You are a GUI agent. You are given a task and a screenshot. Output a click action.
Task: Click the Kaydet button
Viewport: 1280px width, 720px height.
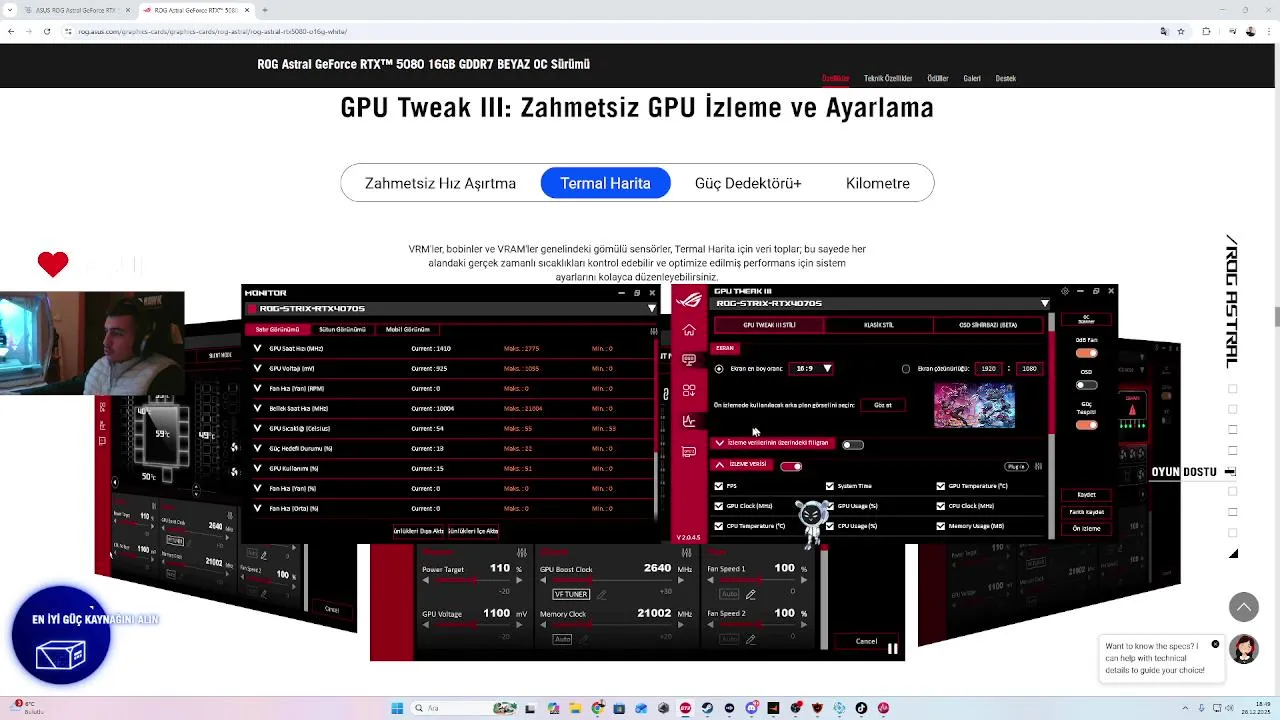[1087, 495]
